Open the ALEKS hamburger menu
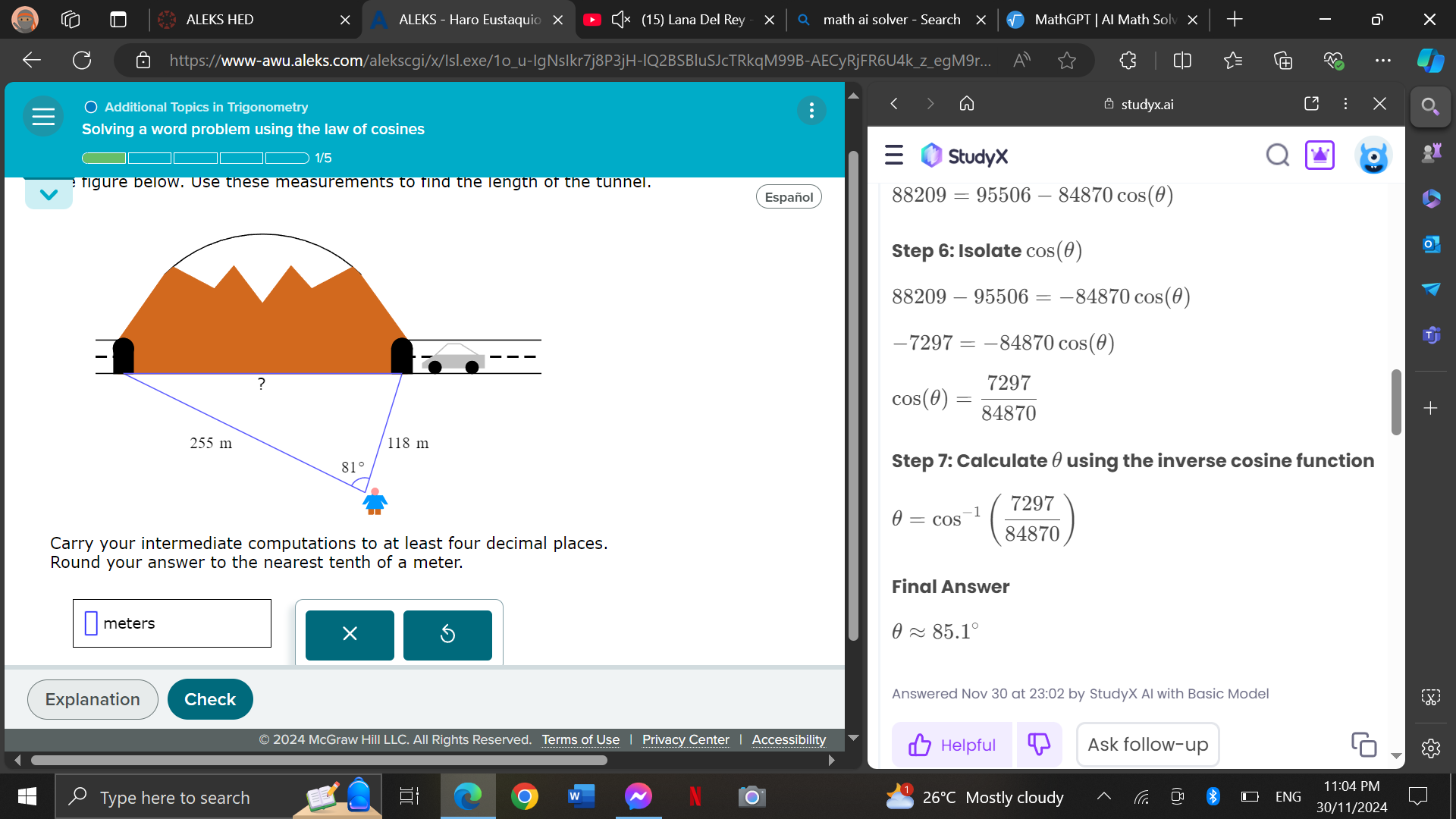Image resolution: width=1456 pixels, height=819 pixels. (x=43, y=116)
